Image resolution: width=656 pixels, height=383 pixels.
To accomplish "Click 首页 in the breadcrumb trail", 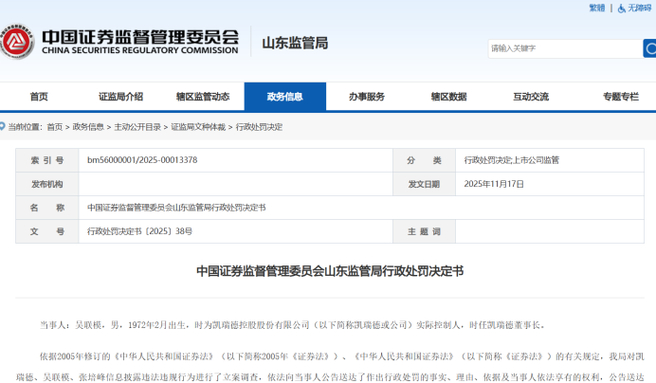I will 54,127.
